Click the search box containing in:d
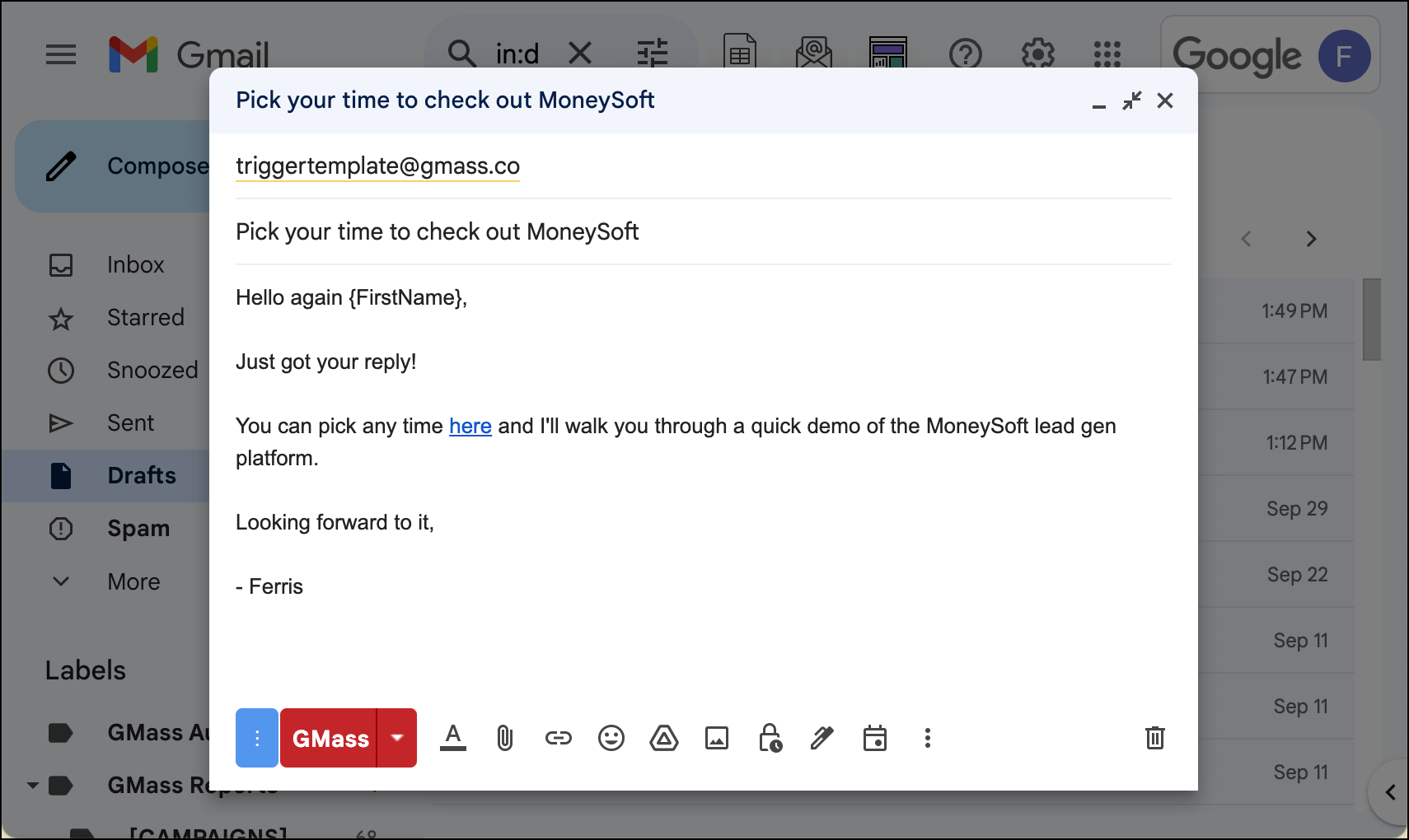Viewport: 1409px width, 840px height. 517,54
